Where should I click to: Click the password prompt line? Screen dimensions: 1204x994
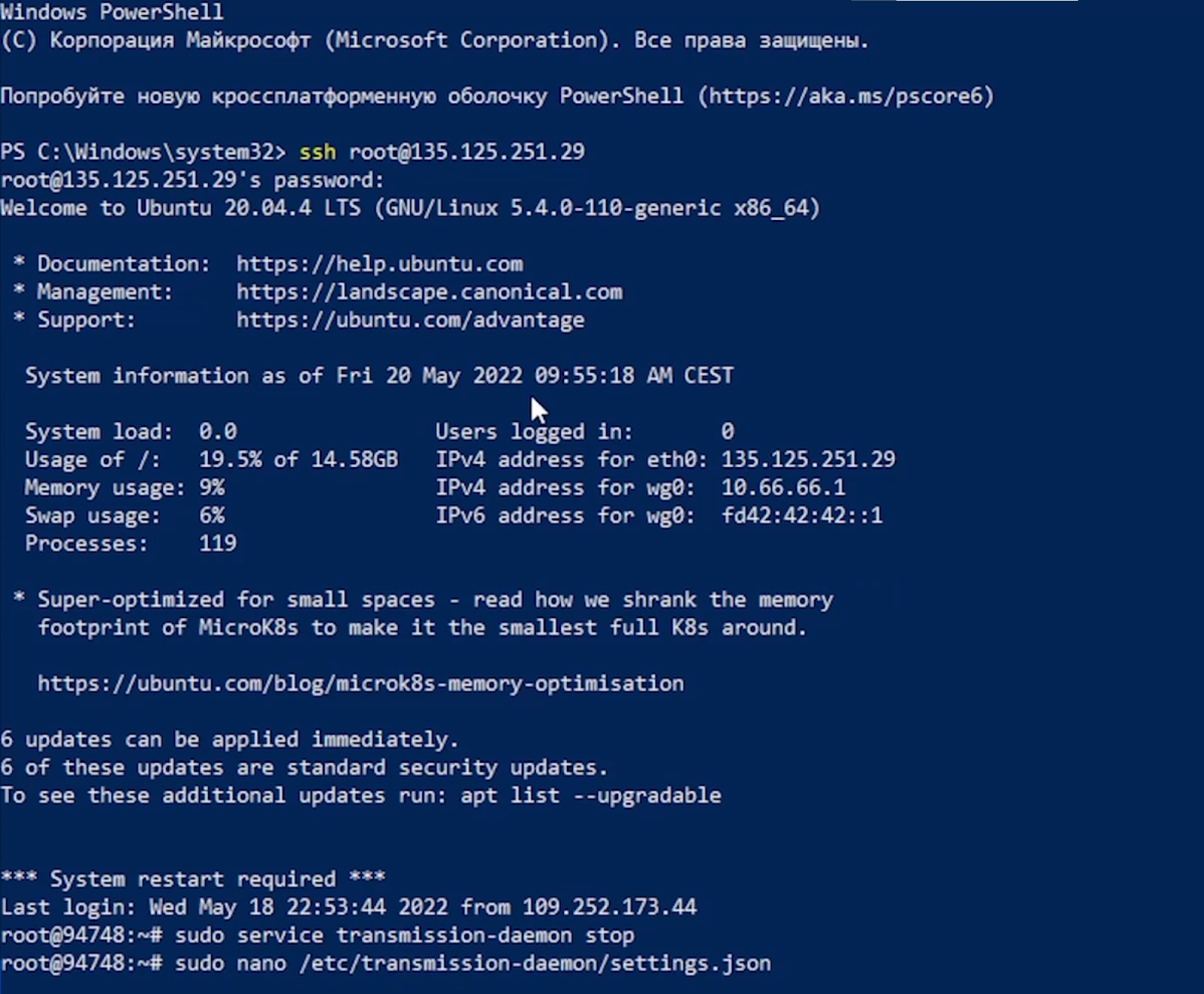(192, 181)
